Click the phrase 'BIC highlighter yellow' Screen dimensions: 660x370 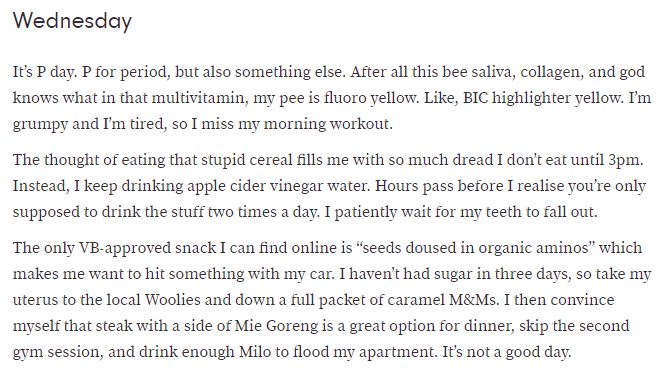tap(542, 98)
